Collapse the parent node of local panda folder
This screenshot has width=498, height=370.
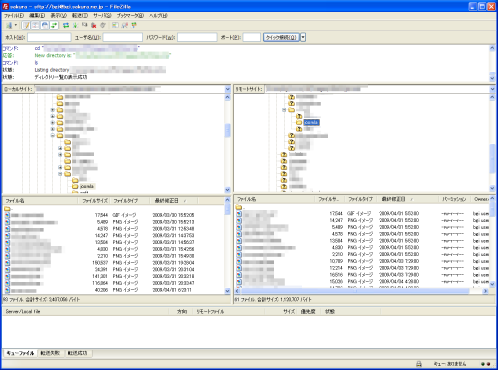60,174
